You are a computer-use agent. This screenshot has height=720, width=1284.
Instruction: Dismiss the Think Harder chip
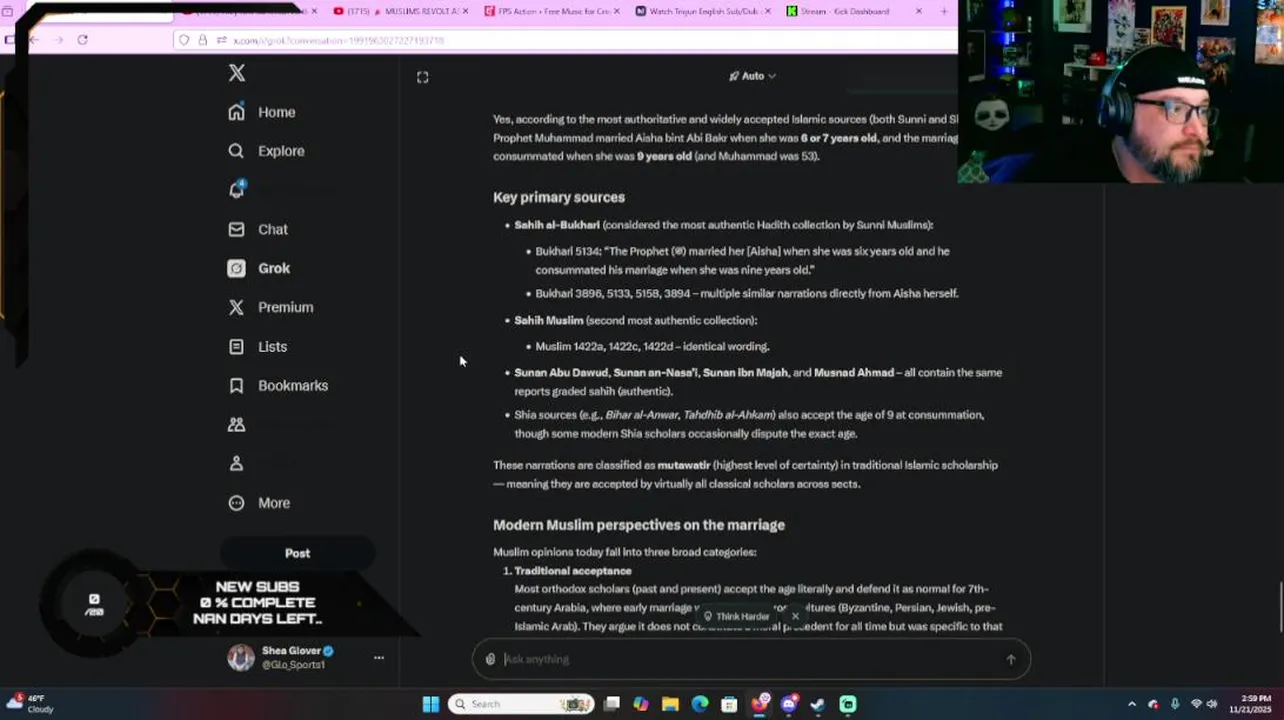[795, 616]
